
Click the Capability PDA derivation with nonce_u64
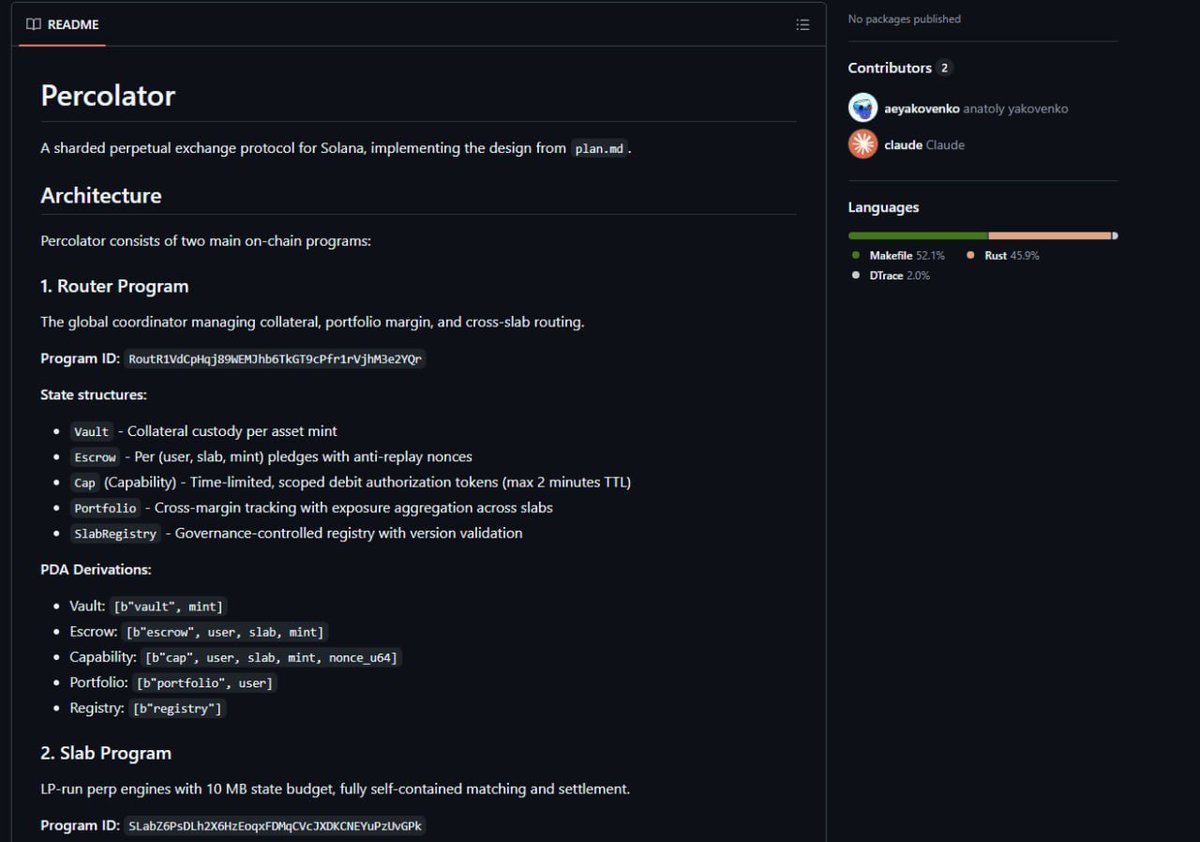tap(271, 658)
